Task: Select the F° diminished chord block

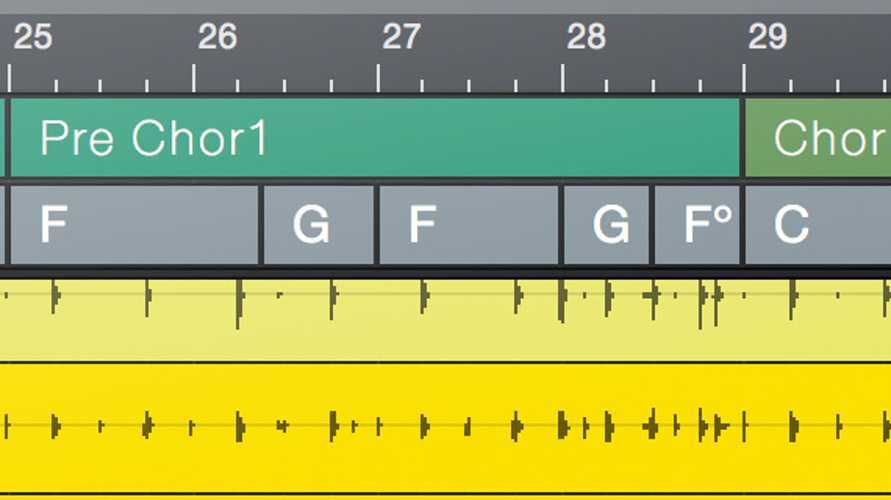Action: pos(697,225)
